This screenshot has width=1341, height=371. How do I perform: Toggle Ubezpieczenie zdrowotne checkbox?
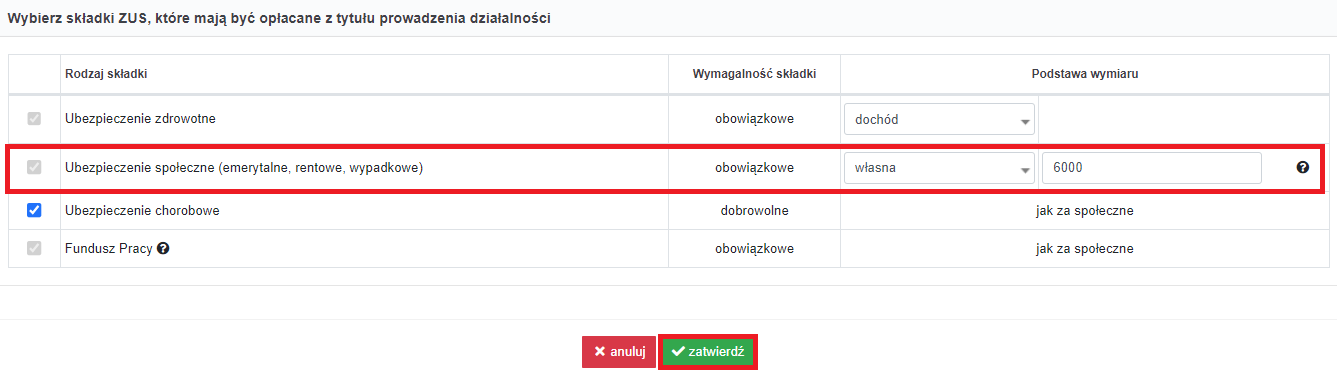click(x=34, y=119)
